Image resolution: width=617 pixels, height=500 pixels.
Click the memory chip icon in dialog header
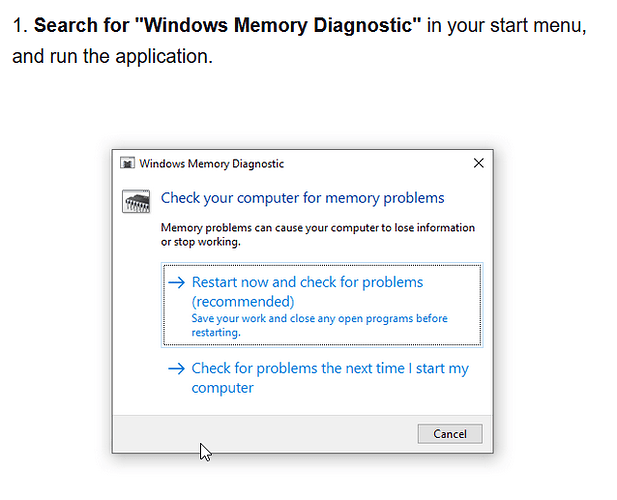[x=136, y=201]
